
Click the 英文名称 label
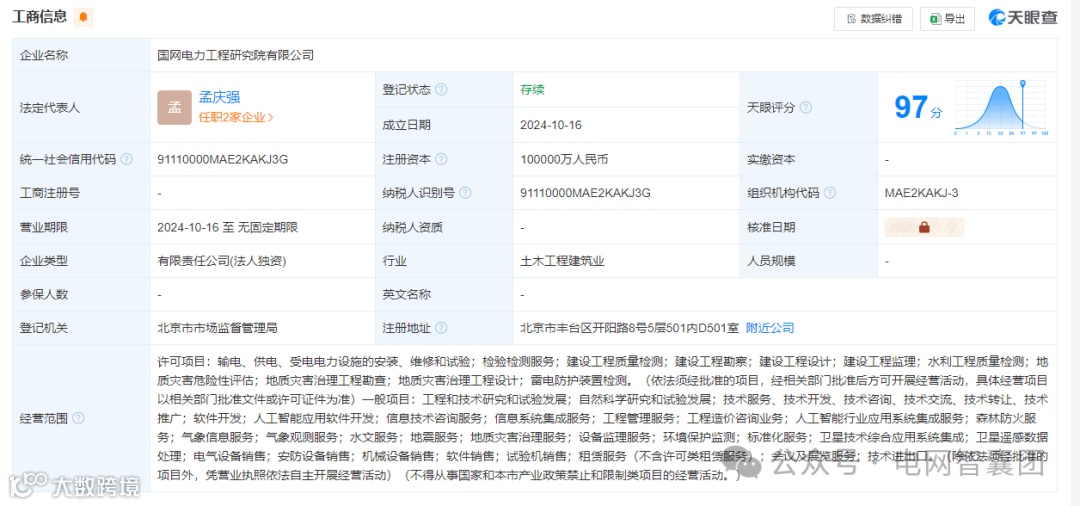(406, 295)
